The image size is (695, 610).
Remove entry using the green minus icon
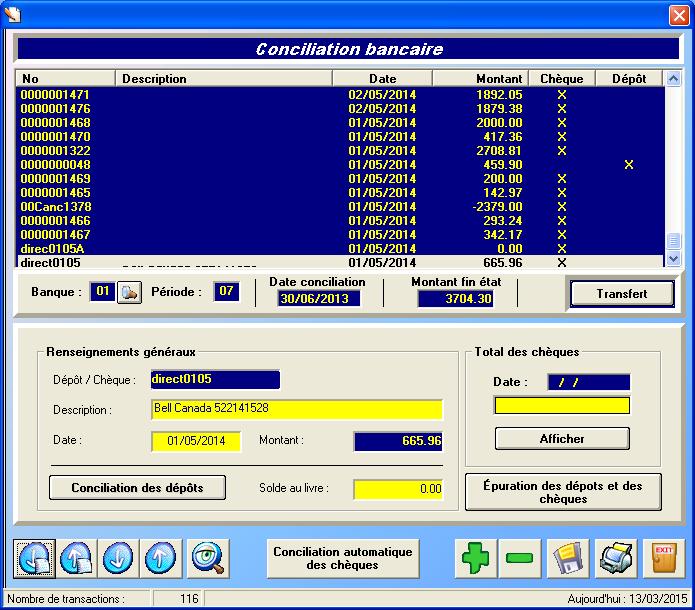tap(520, 558)
